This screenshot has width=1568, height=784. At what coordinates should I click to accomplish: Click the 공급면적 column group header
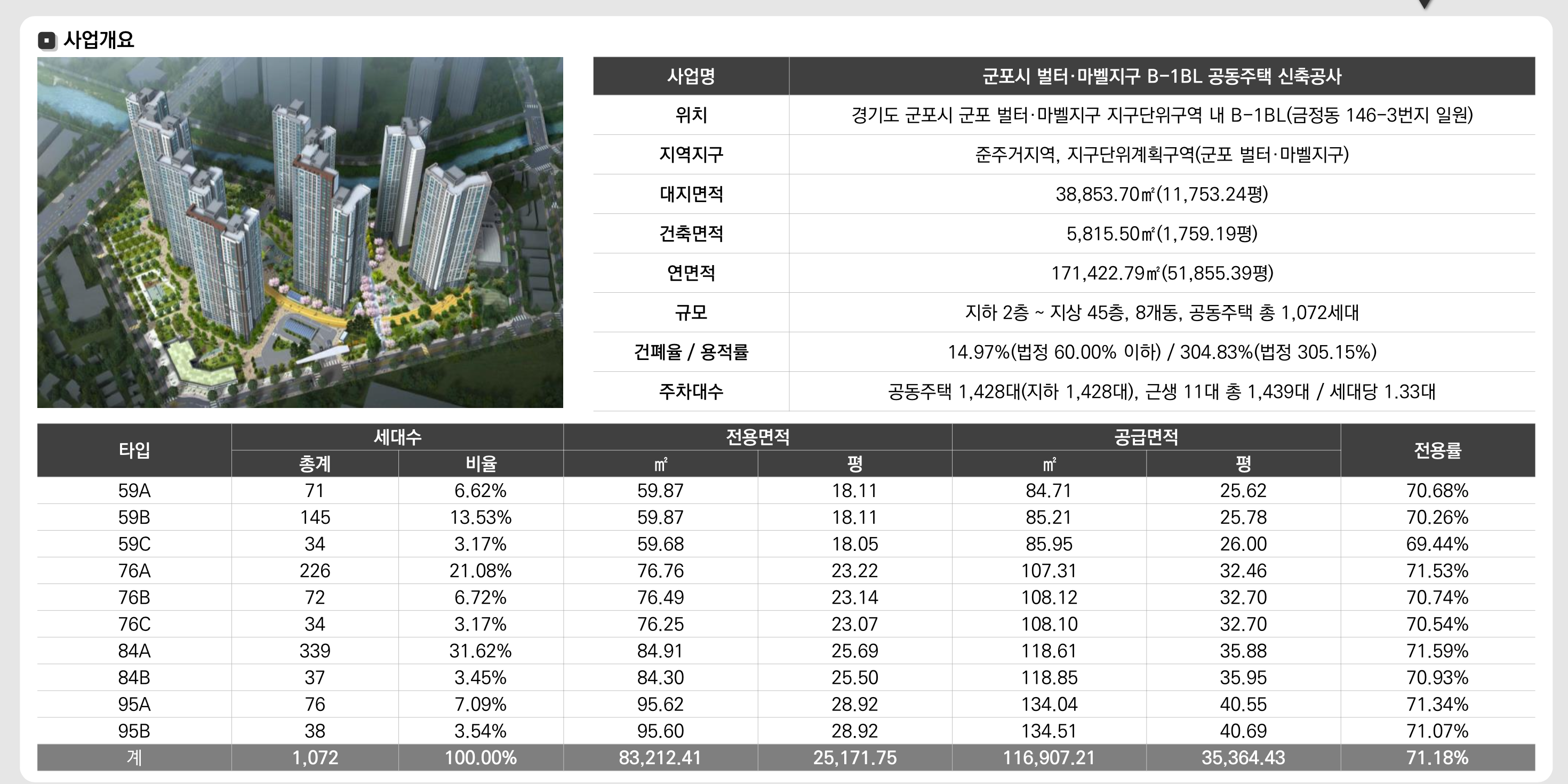(x=1146, y=437)
